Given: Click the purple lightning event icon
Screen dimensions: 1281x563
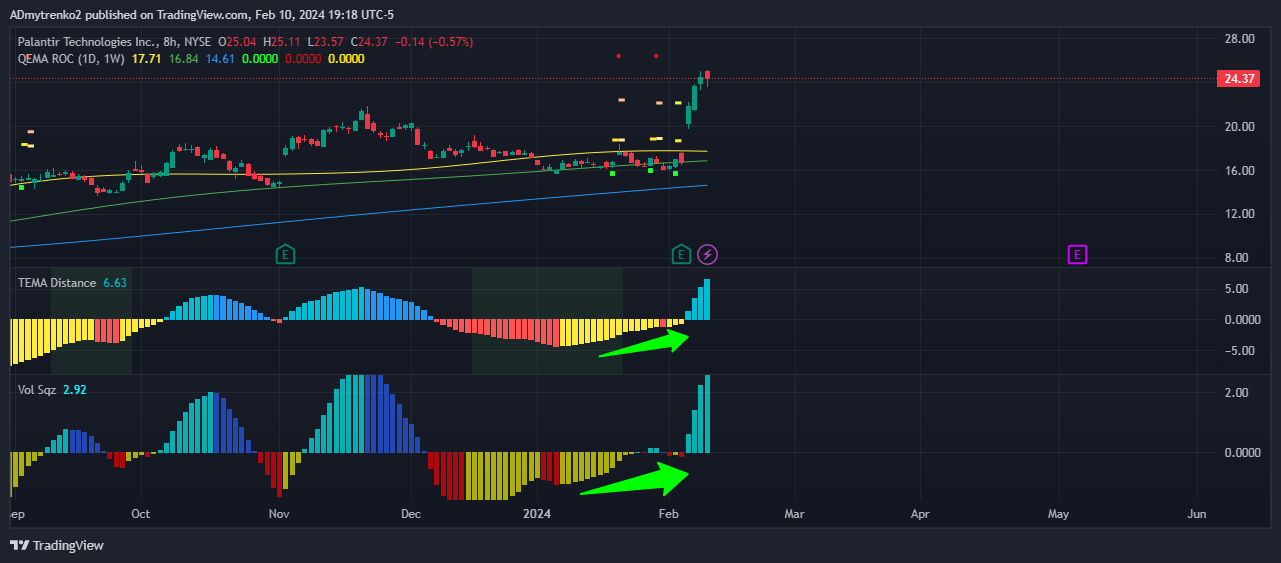Looking at the screenshot, I should click(x=707, y=254).
